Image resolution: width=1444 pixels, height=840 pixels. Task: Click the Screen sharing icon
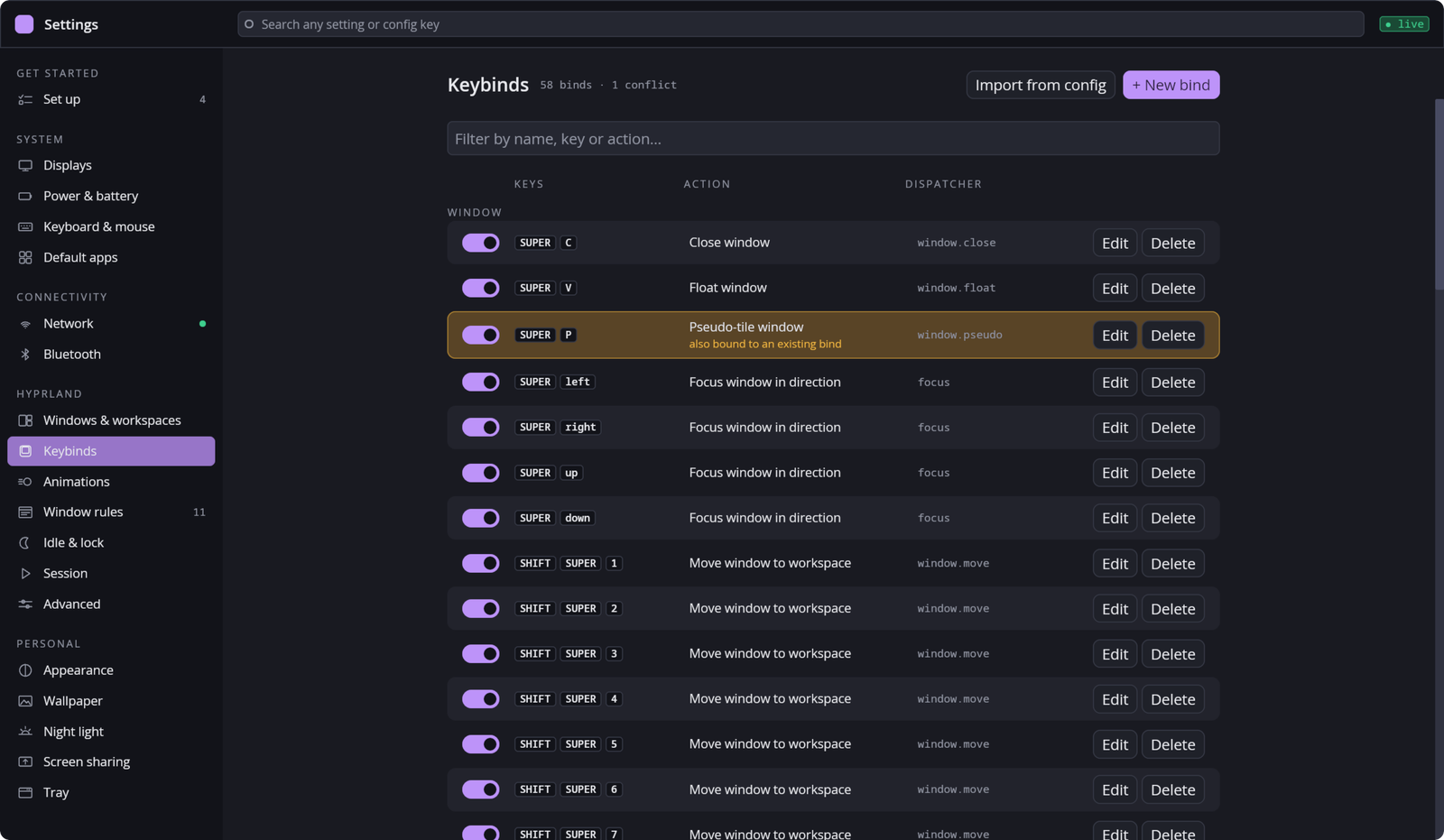(25, 762)
